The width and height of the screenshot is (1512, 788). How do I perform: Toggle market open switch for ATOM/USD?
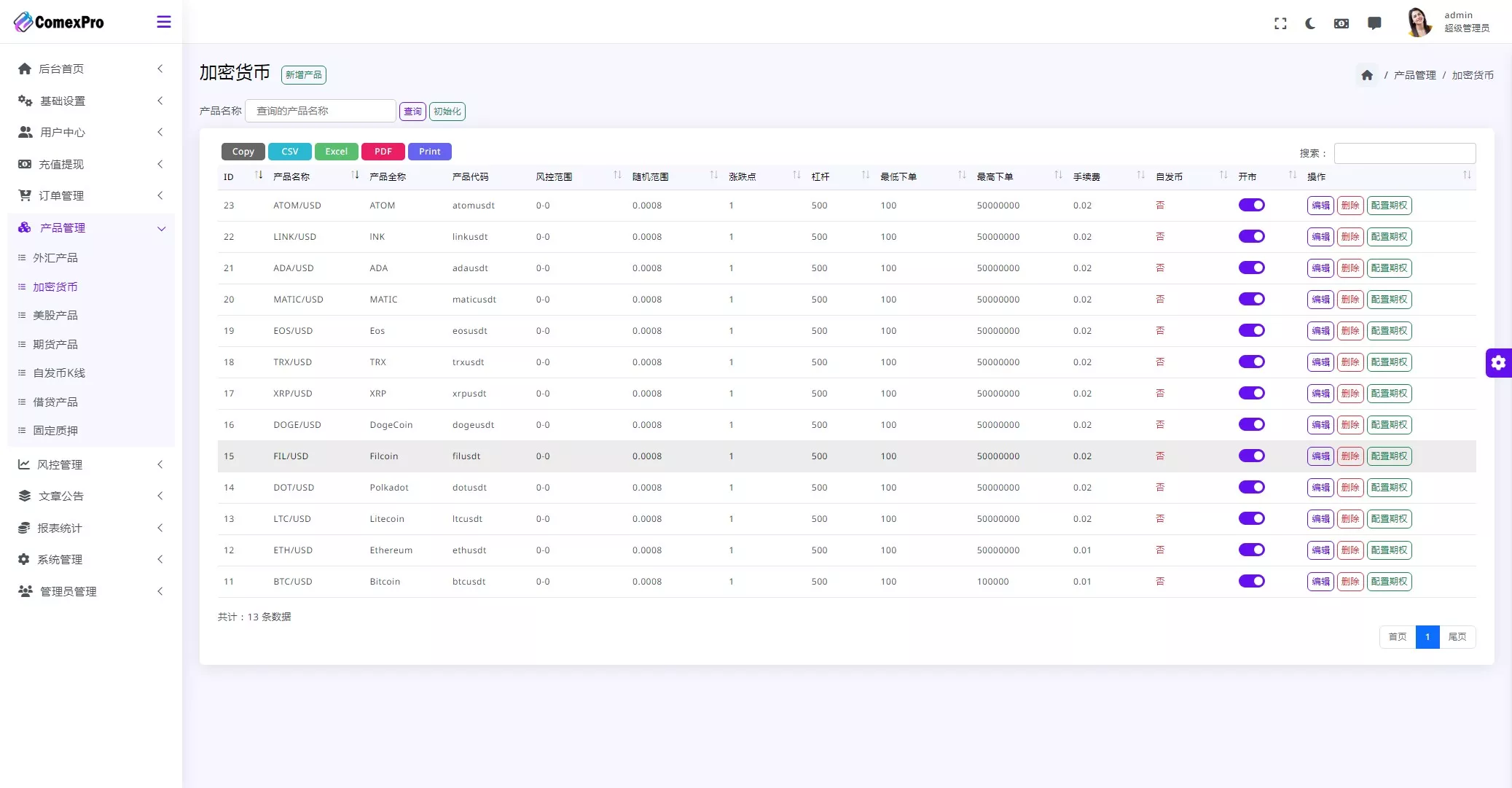tap(1251, 206)
